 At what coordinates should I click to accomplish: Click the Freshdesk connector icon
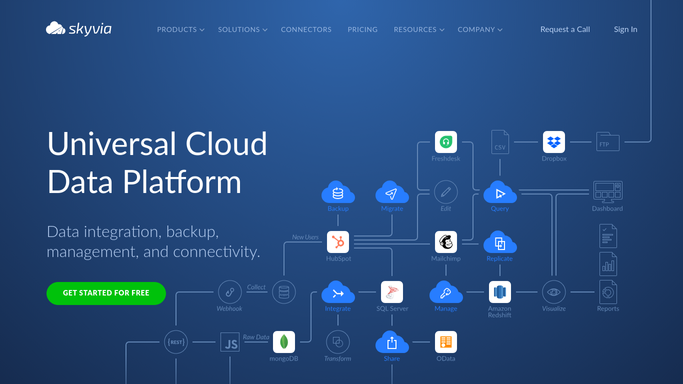[x=446, y=142]
